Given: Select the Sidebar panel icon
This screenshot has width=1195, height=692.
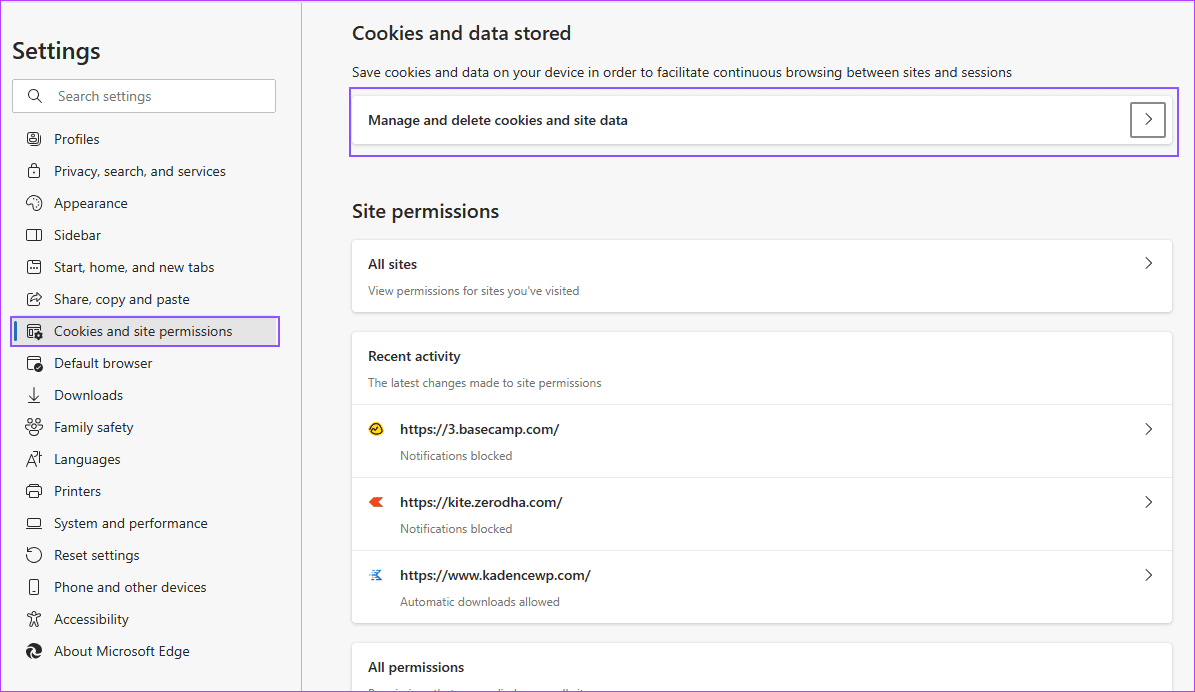Looking at the screenshot, I should coord(33,235).
